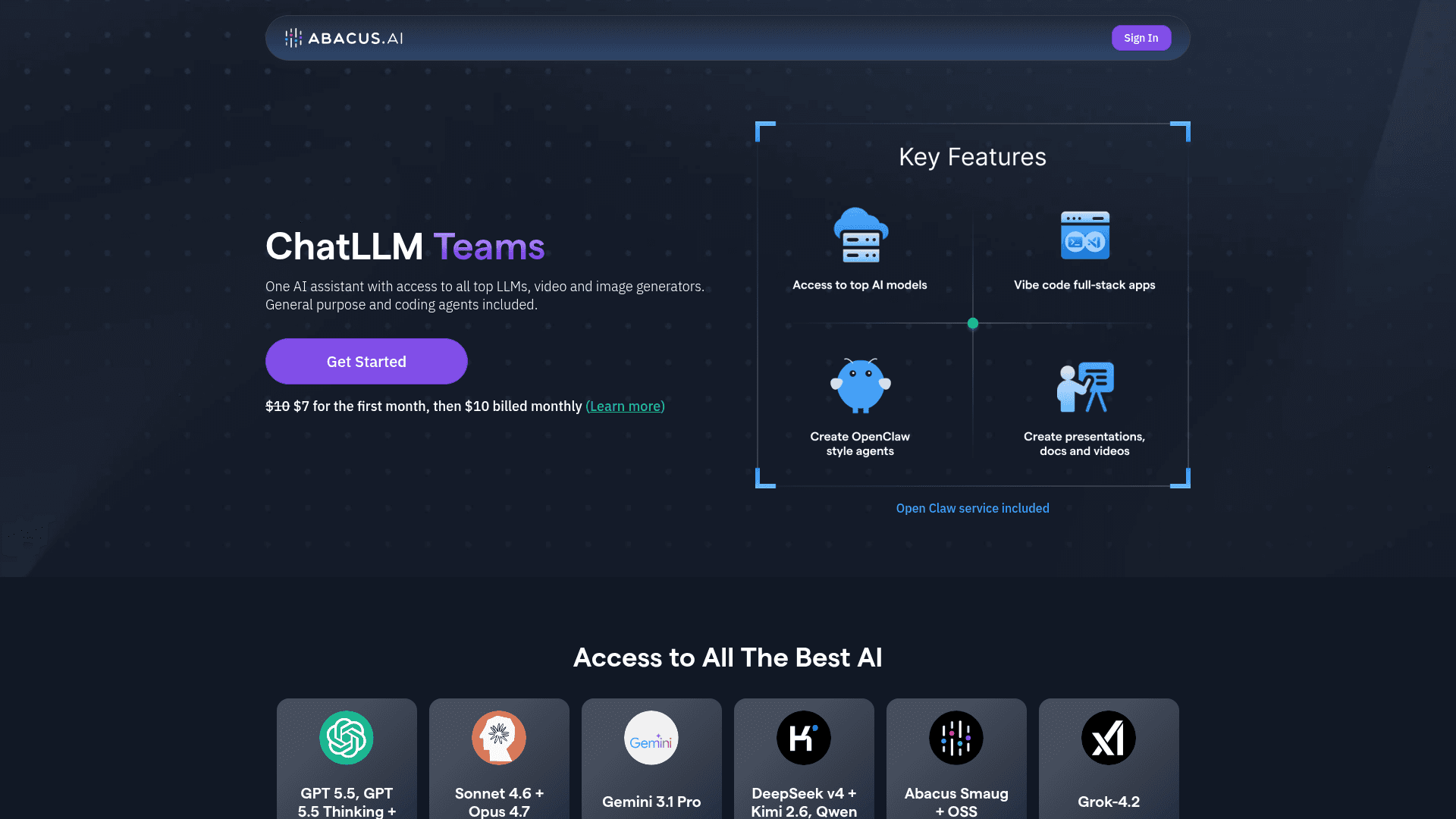Click the 'One AI assistant' description paragraph
The width and height of the screenshot is (1456, 819).
tap(485, 296)
